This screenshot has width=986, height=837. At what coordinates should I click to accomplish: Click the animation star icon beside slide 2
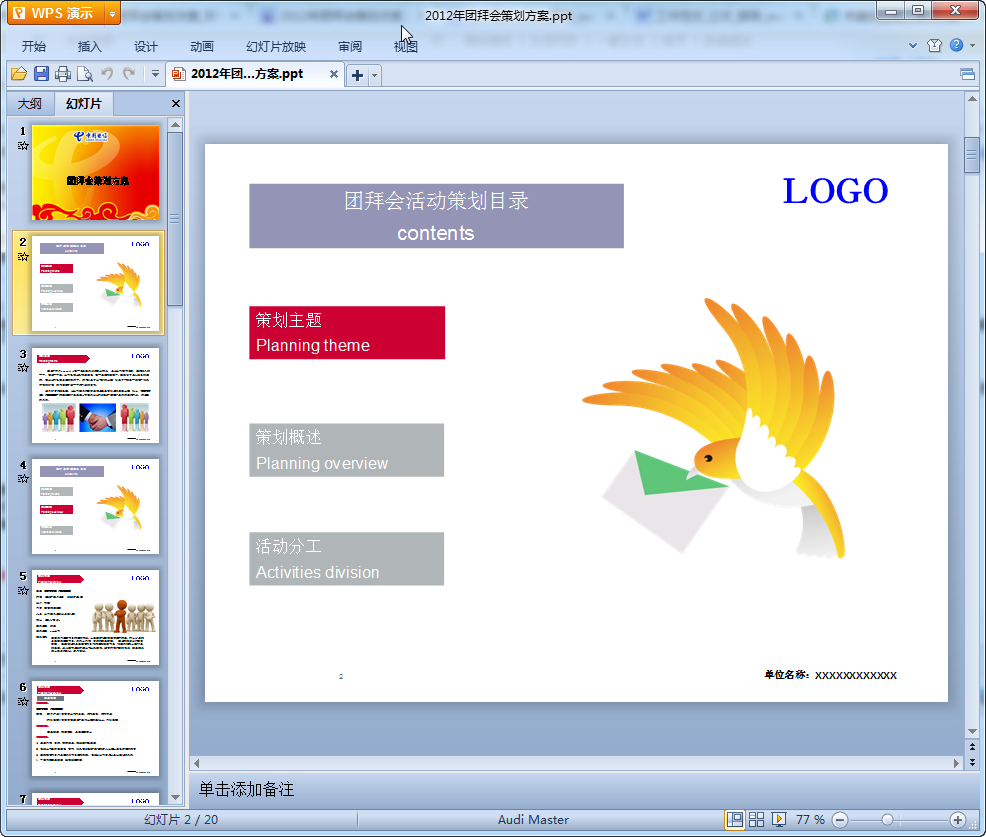pyautogui.click(x=23, y=257)
